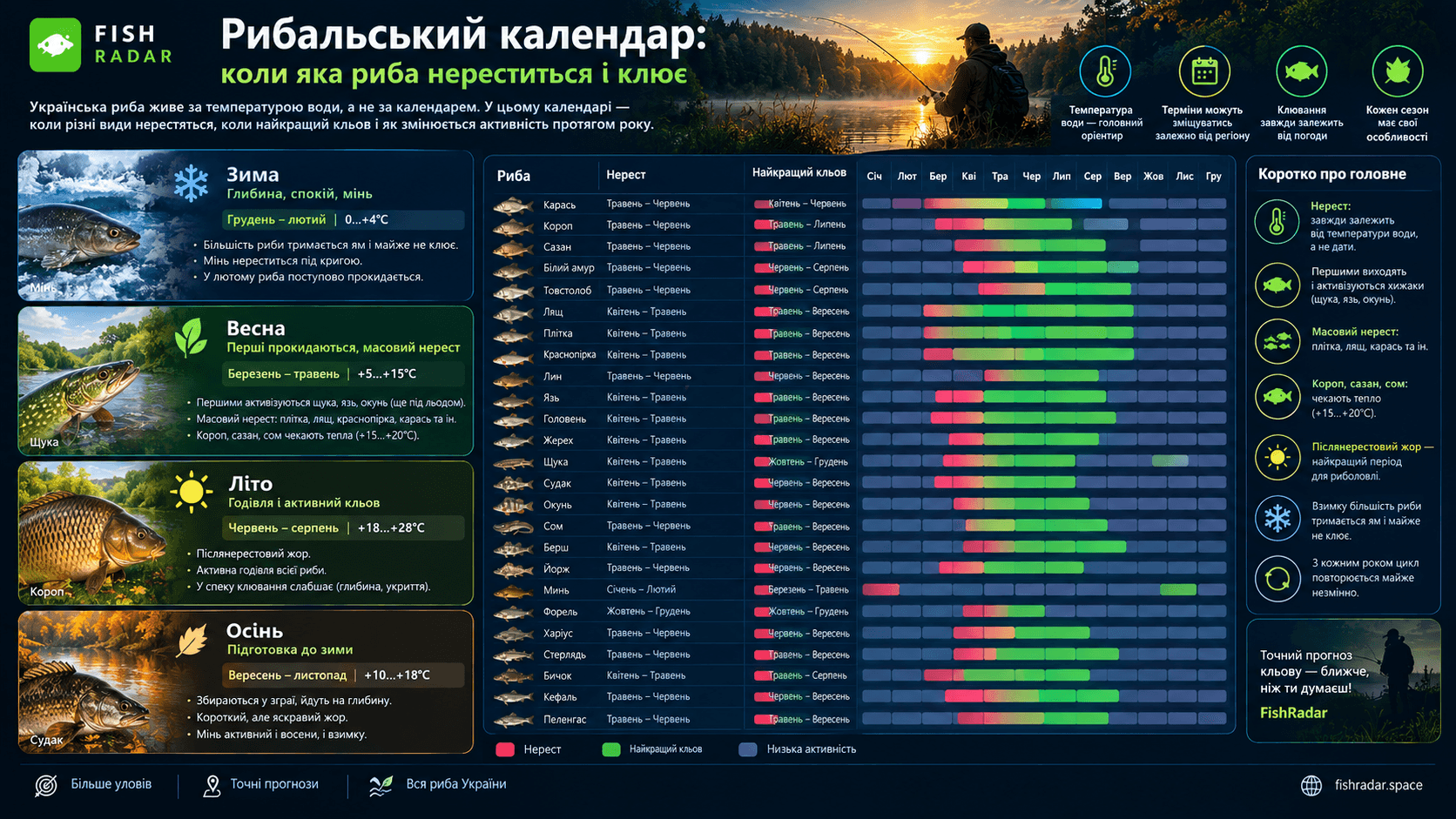Click the fish icon above 'Клювання завжди залежить'
The image size is (1456, 819).
(x=1301, y=71)
